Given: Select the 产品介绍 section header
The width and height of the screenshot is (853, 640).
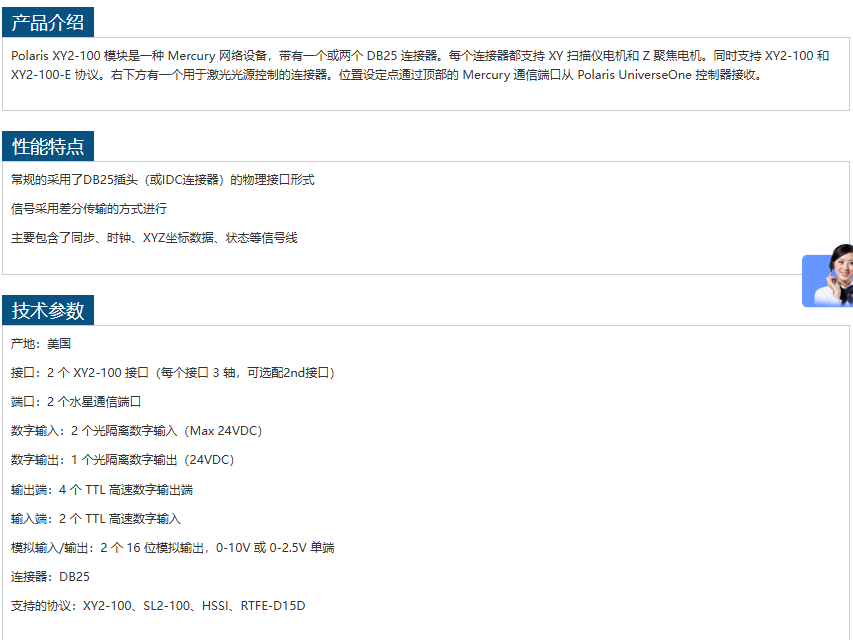Looking at the screenshot, I should point(48,22).
